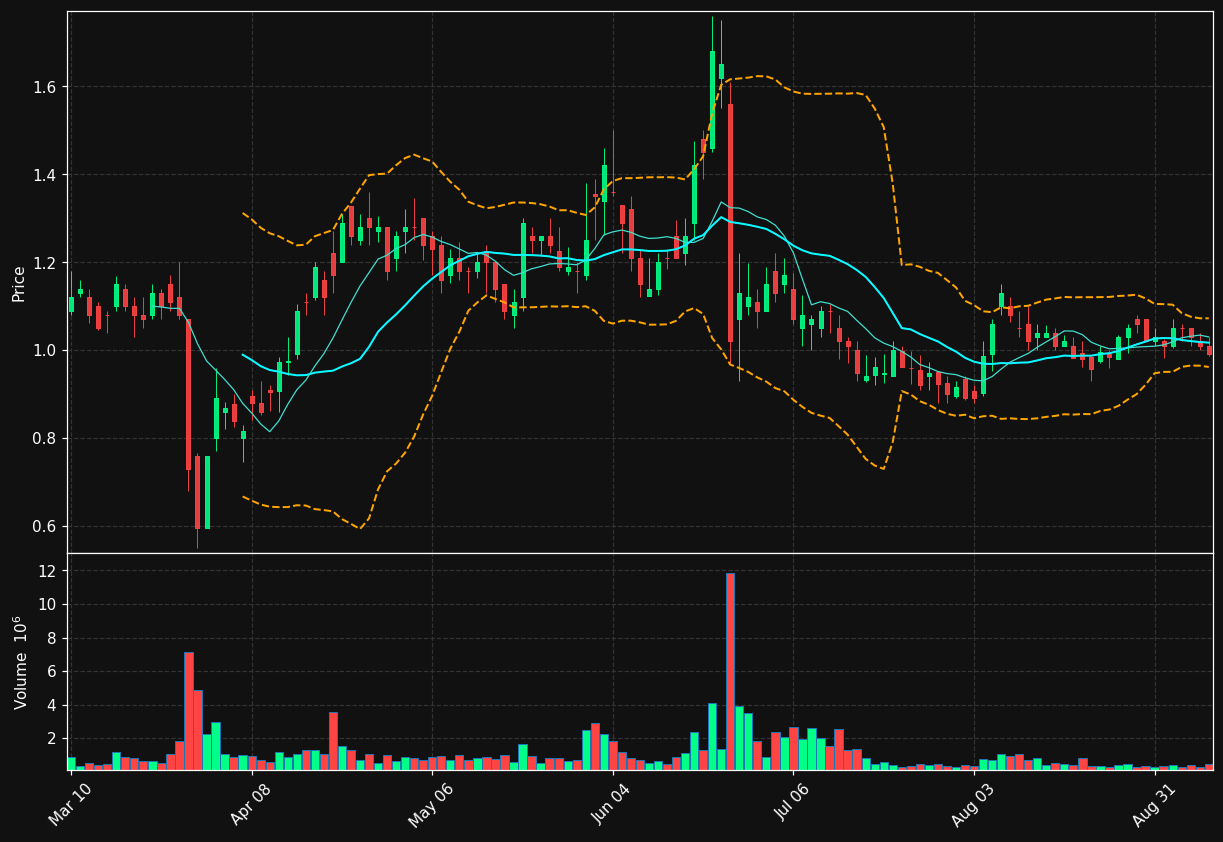Click the Volume 10^6 axis title
The height and width of the screenshot is (842, 1223).
tap(19, 662)
